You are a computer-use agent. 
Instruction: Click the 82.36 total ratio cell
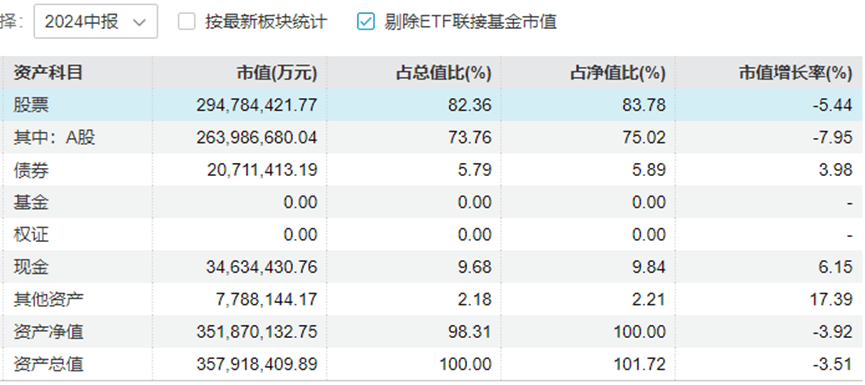469,105
